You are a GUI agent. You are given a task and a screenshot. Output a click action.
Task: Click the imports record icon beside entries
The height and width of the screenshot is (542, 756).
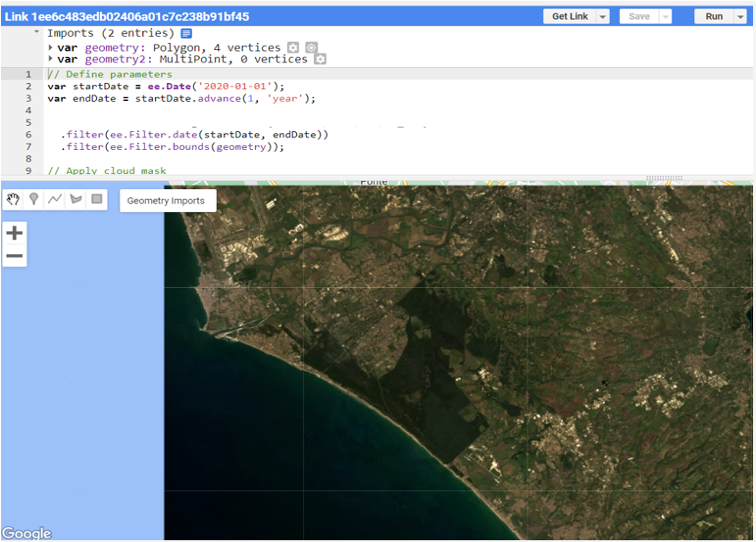click(x=186, y=33)
